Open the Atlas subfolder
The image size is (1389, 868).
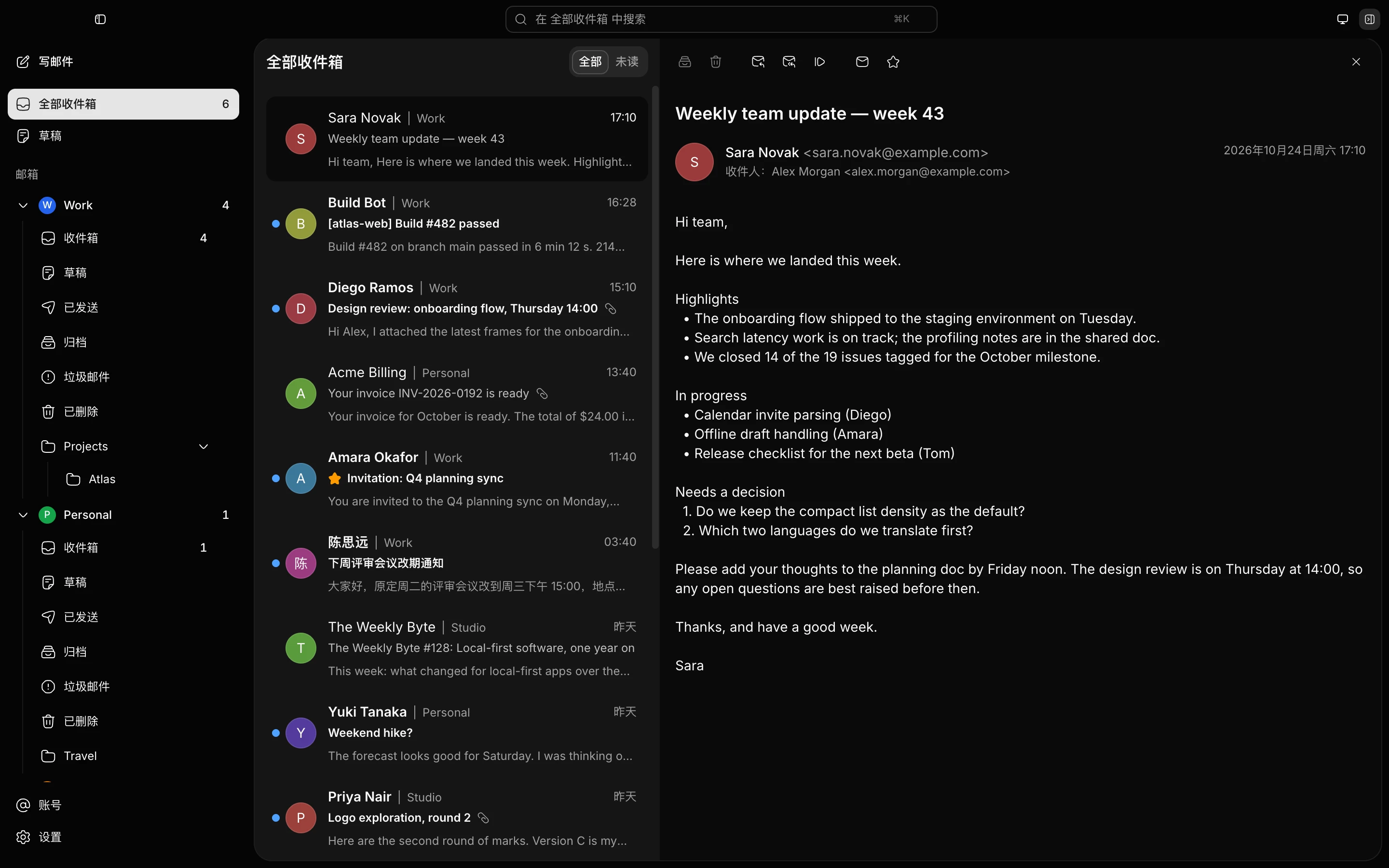tap(136, 479)
